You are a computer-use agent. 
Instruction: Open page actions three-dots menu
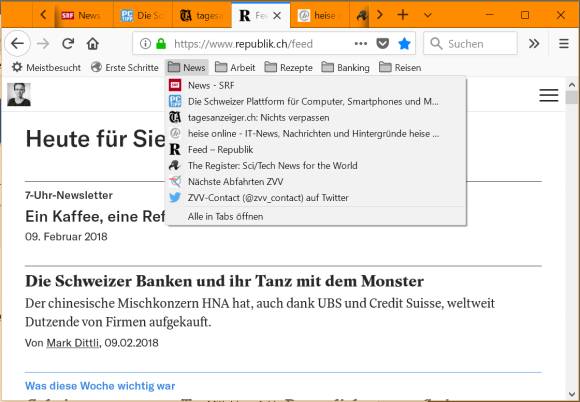tap(361, 44)
